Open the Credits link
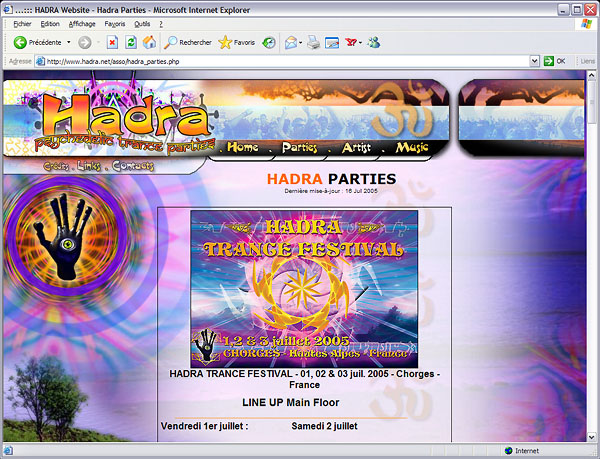This screenshot has width=600, height=459. click(56, 166)
